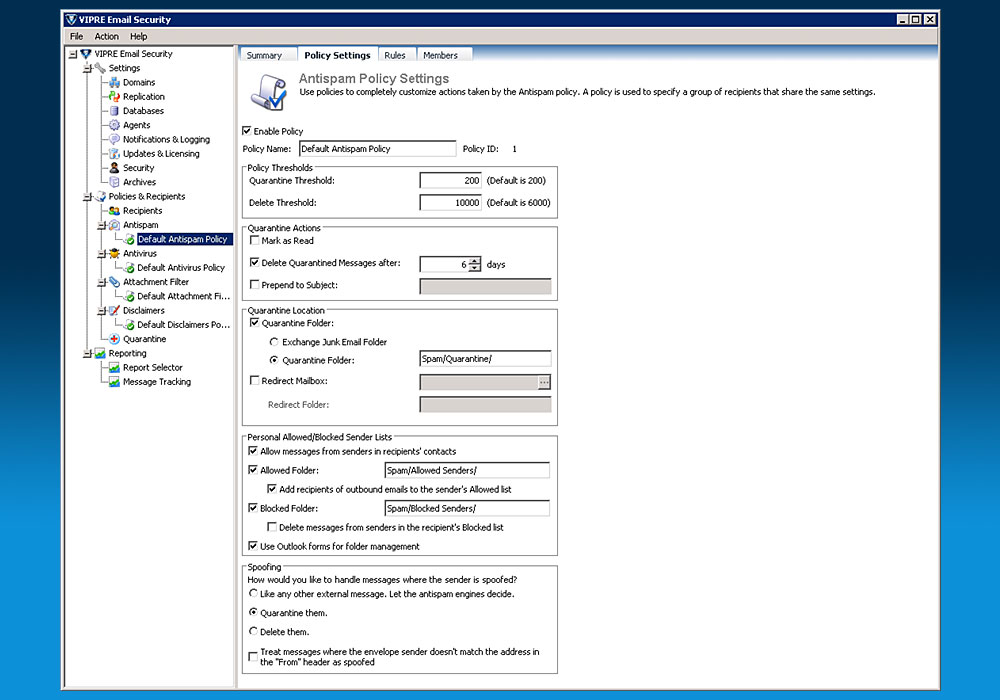
Task: Collapse the Reporting tree node
Action: click(87, 354)
